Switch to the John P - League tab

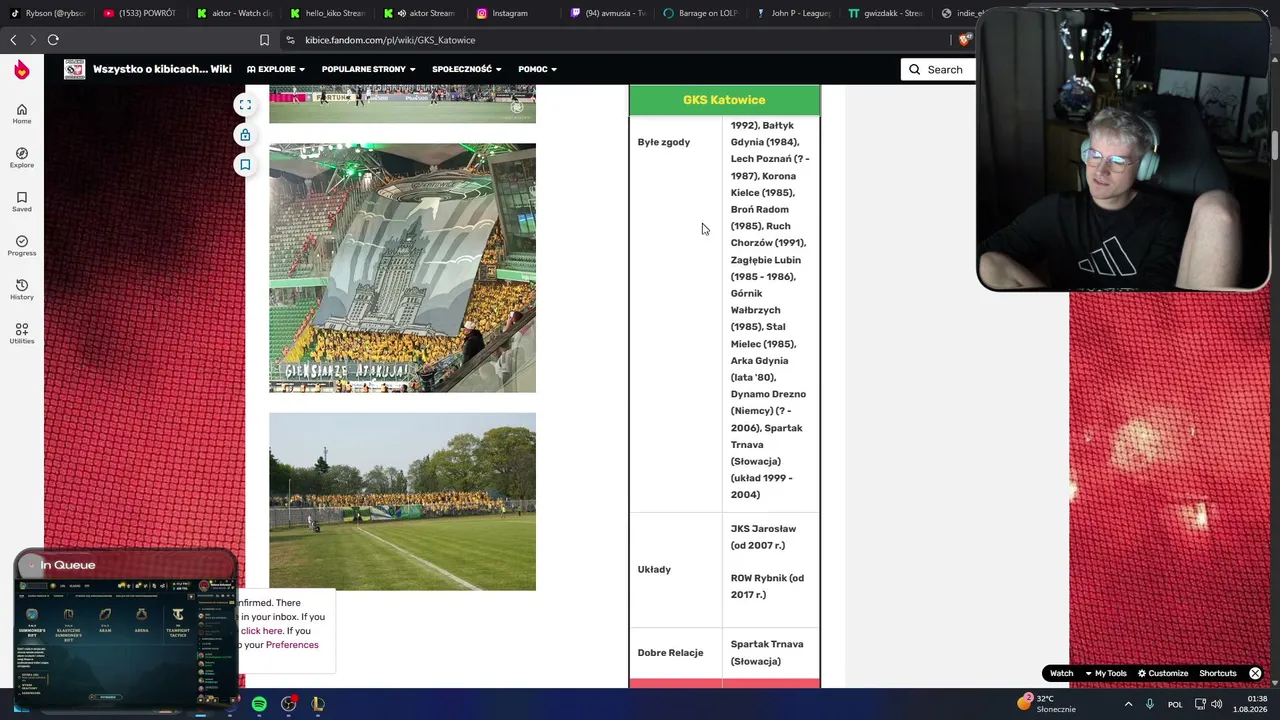click(x=793, y=13)
